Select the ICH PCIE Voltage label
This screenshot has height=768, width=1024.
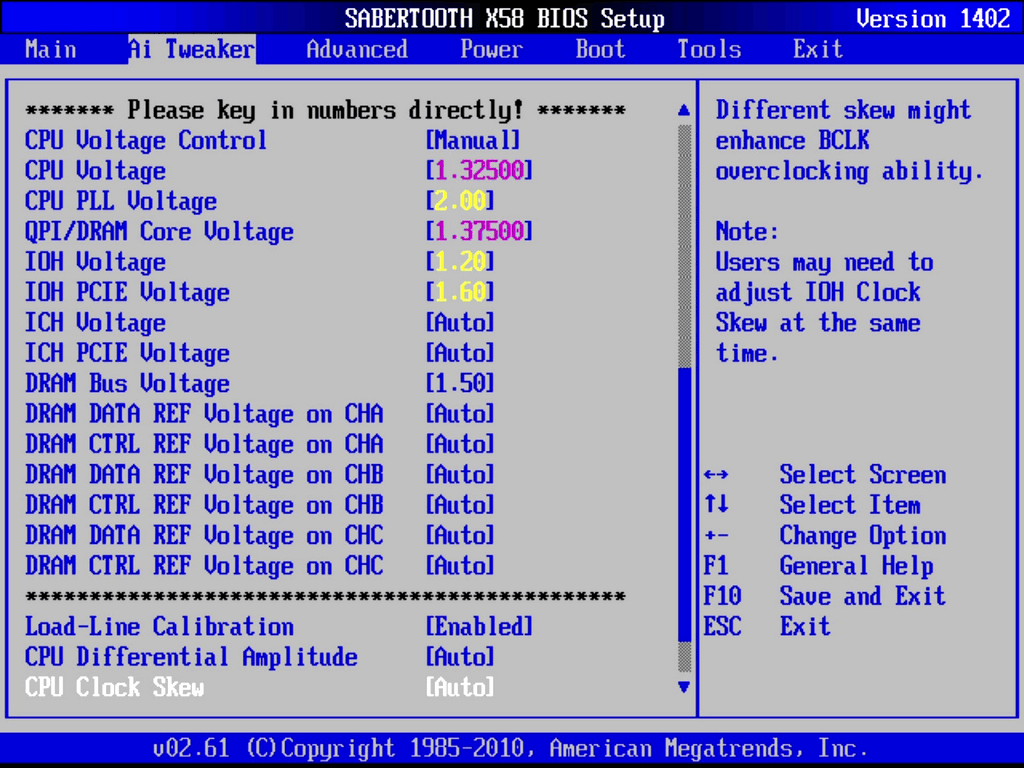[127, 353]
